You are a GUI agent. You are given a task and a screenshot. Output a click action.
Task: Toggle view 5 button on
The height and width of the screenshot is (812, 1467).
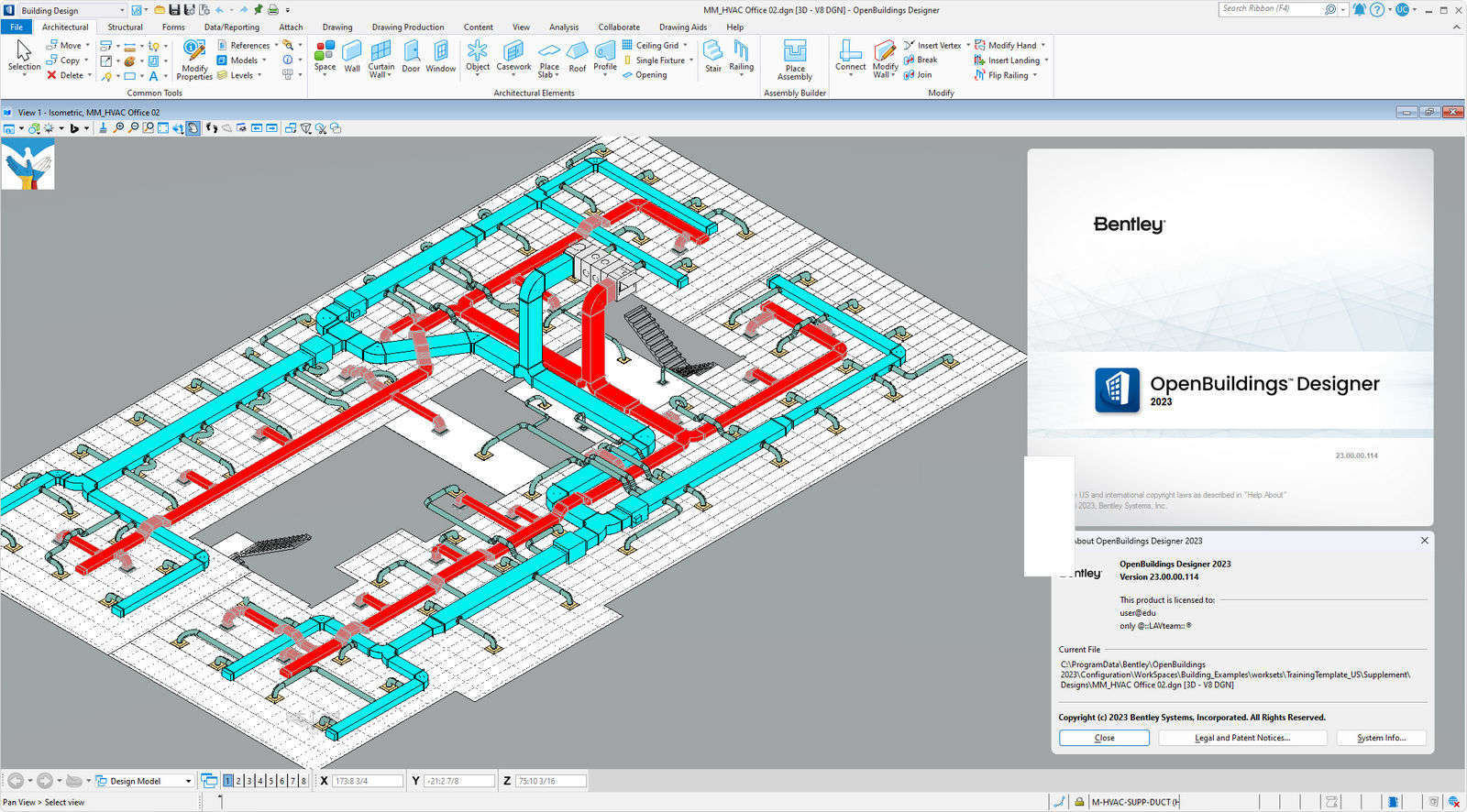(x=271, y=781)
